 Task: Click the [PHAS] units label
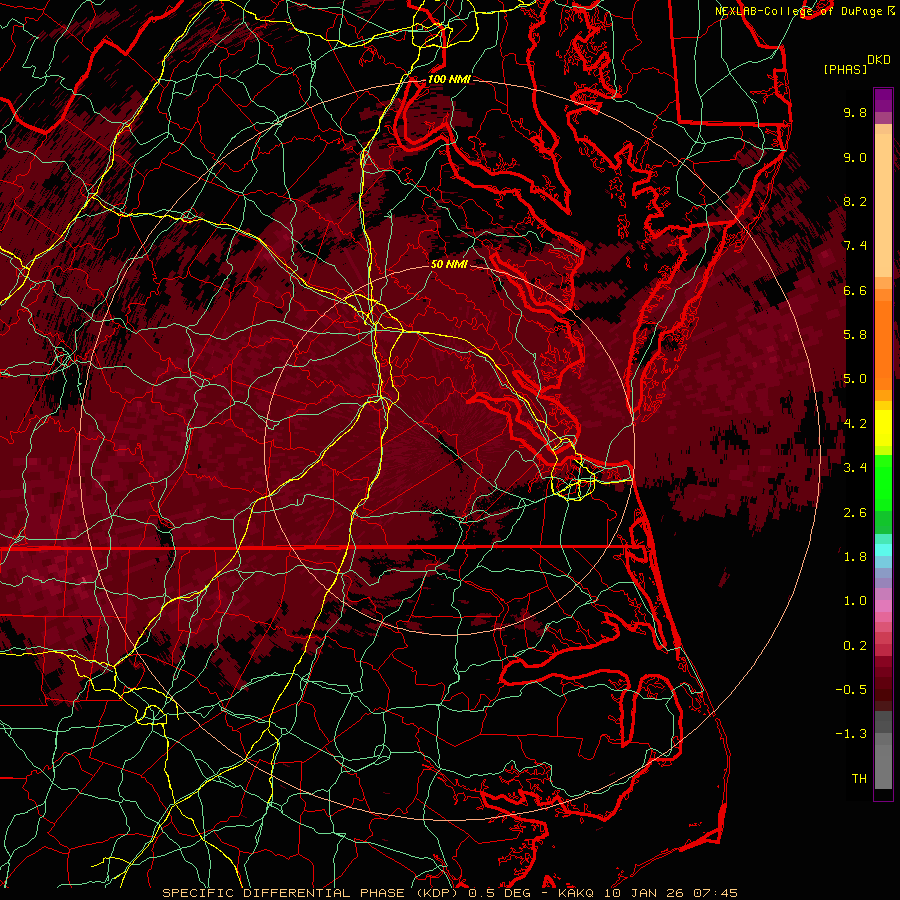click(x=845, y=70)
